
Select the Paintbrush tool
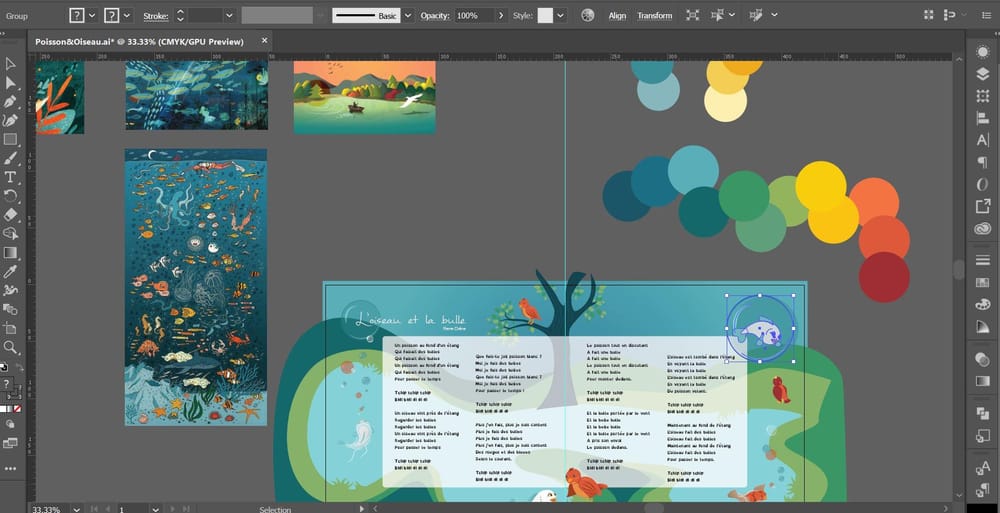tap(10, 158)
